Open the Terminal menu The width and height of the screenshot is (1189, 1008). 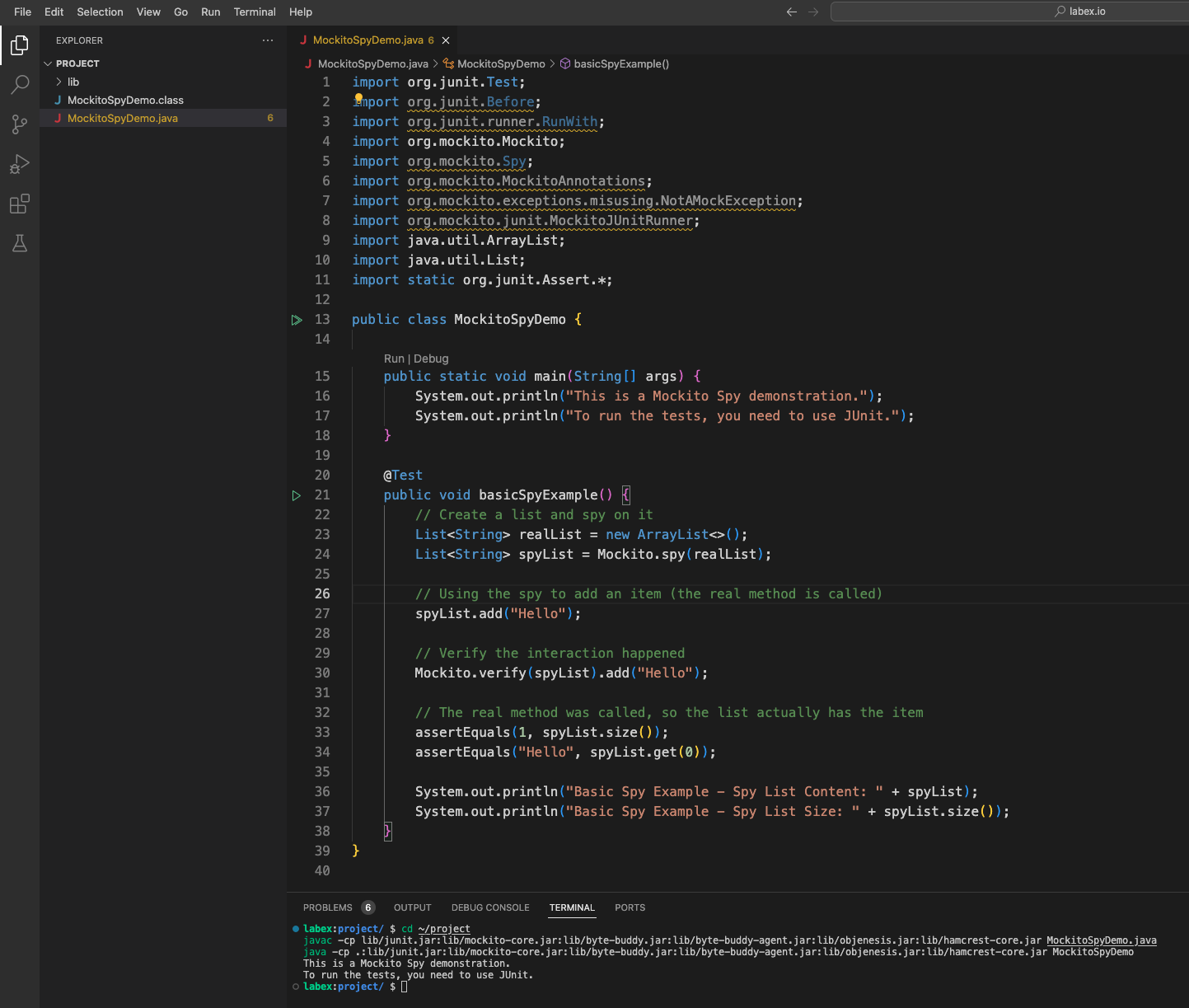coord(255,12)
